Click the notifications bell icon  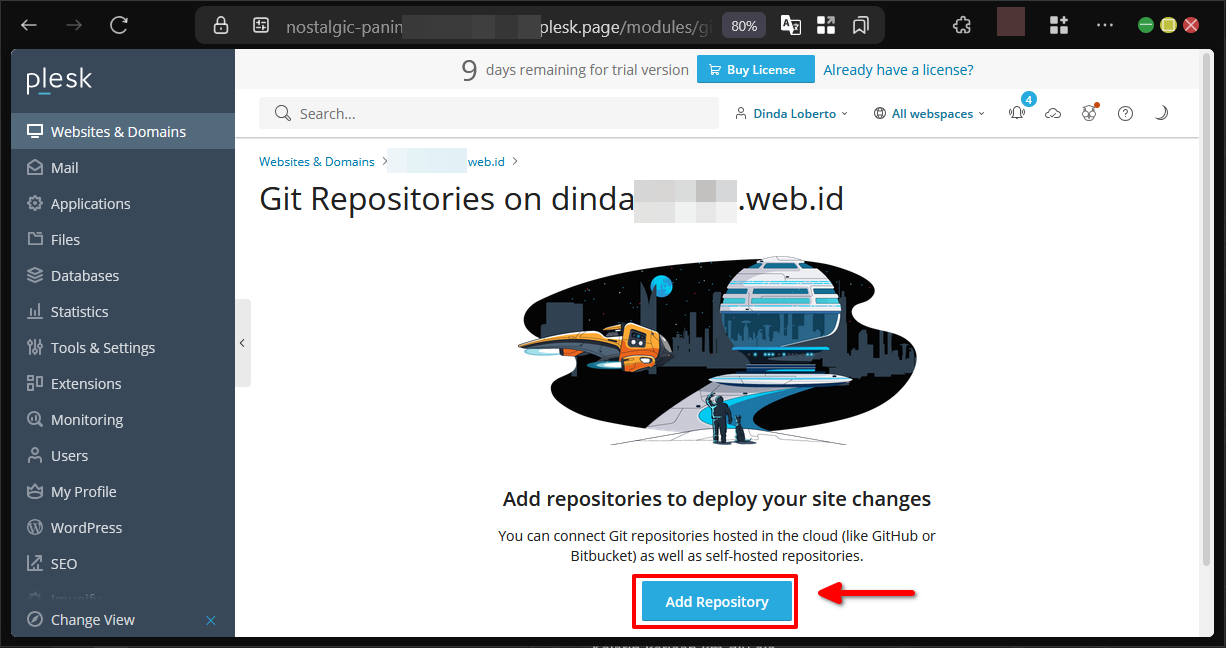coord(1017,114)
